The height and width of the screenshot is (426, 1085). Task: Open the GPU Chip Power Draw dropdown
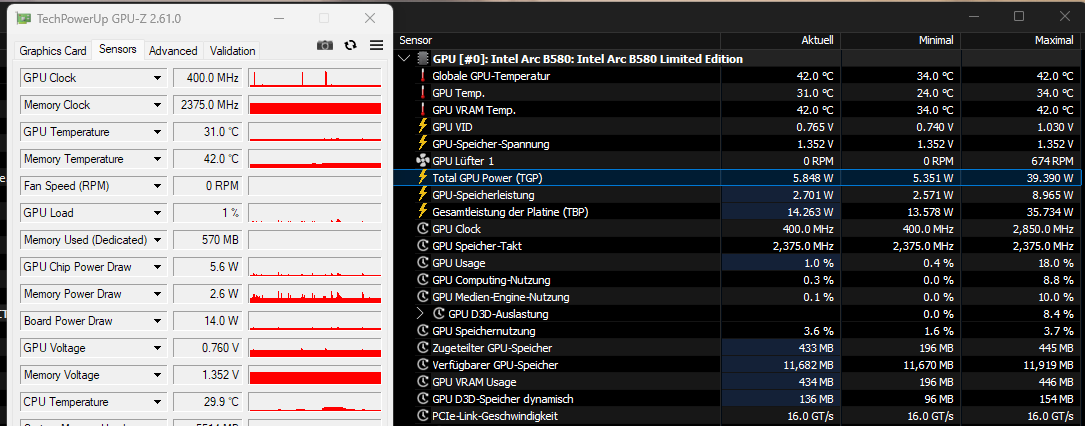pyautogui.click(x=158, y=267)
